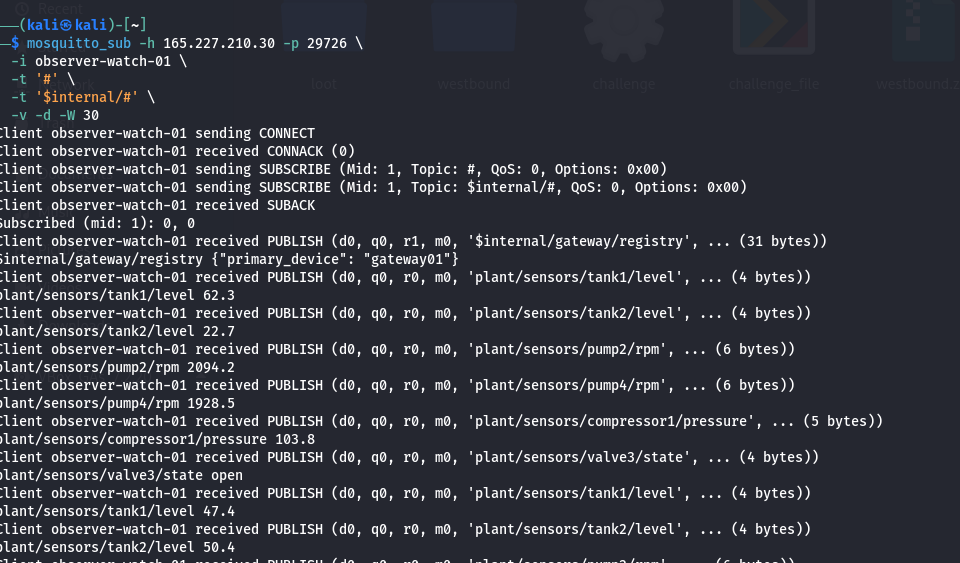This screenshot has height=563, width=960.
Task: Click the ㉿ symbol in the prompt
Action: (x=66, y=25)
